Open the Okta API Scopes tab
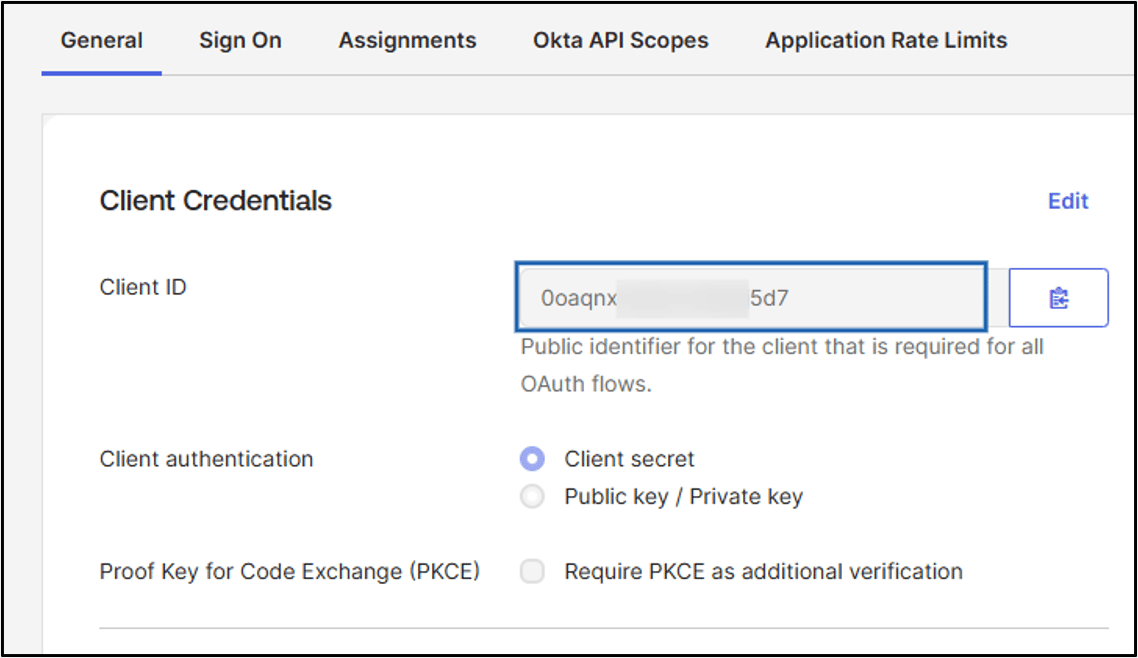This screenshot has width=1138, height=658. coord(621,40)
